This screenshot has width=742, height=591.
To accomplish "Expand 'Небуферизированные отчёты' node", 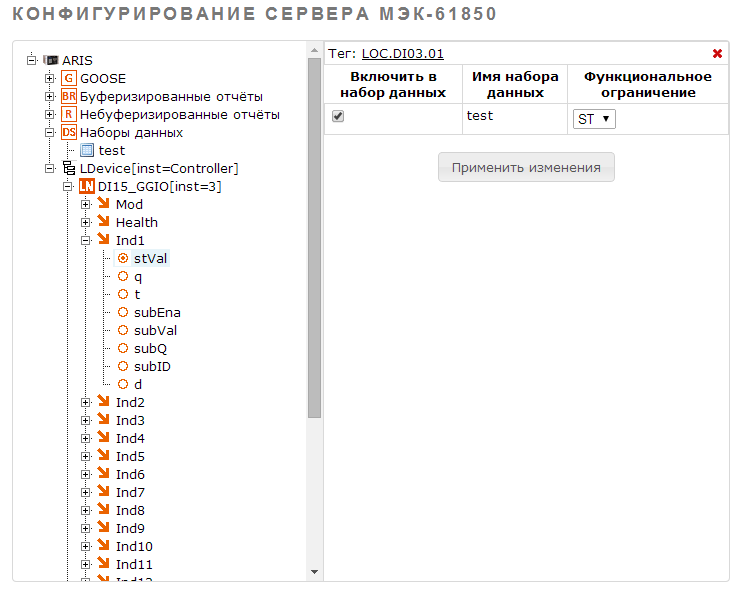I will (50, 114).
